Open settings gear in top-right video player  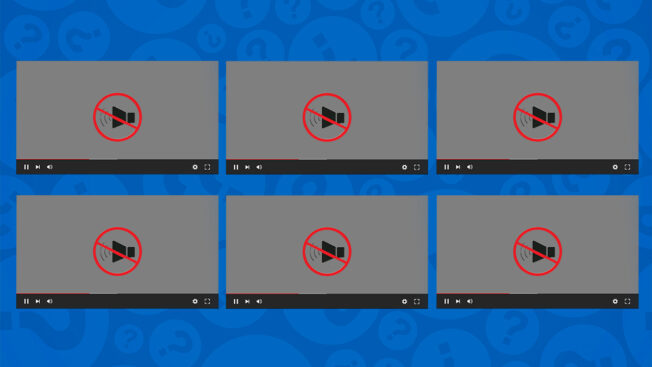[615, 167]
